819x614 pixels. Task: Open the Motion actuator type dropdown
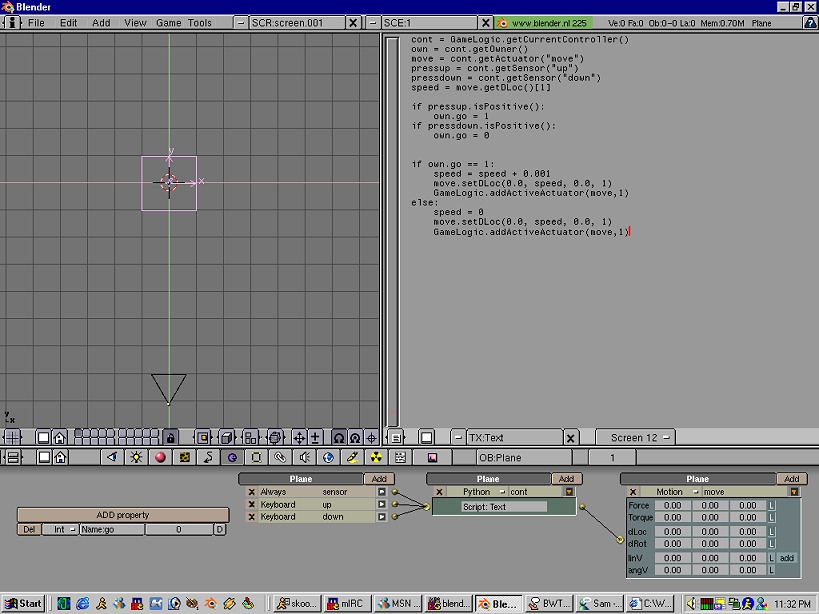[x=670, y=492]
